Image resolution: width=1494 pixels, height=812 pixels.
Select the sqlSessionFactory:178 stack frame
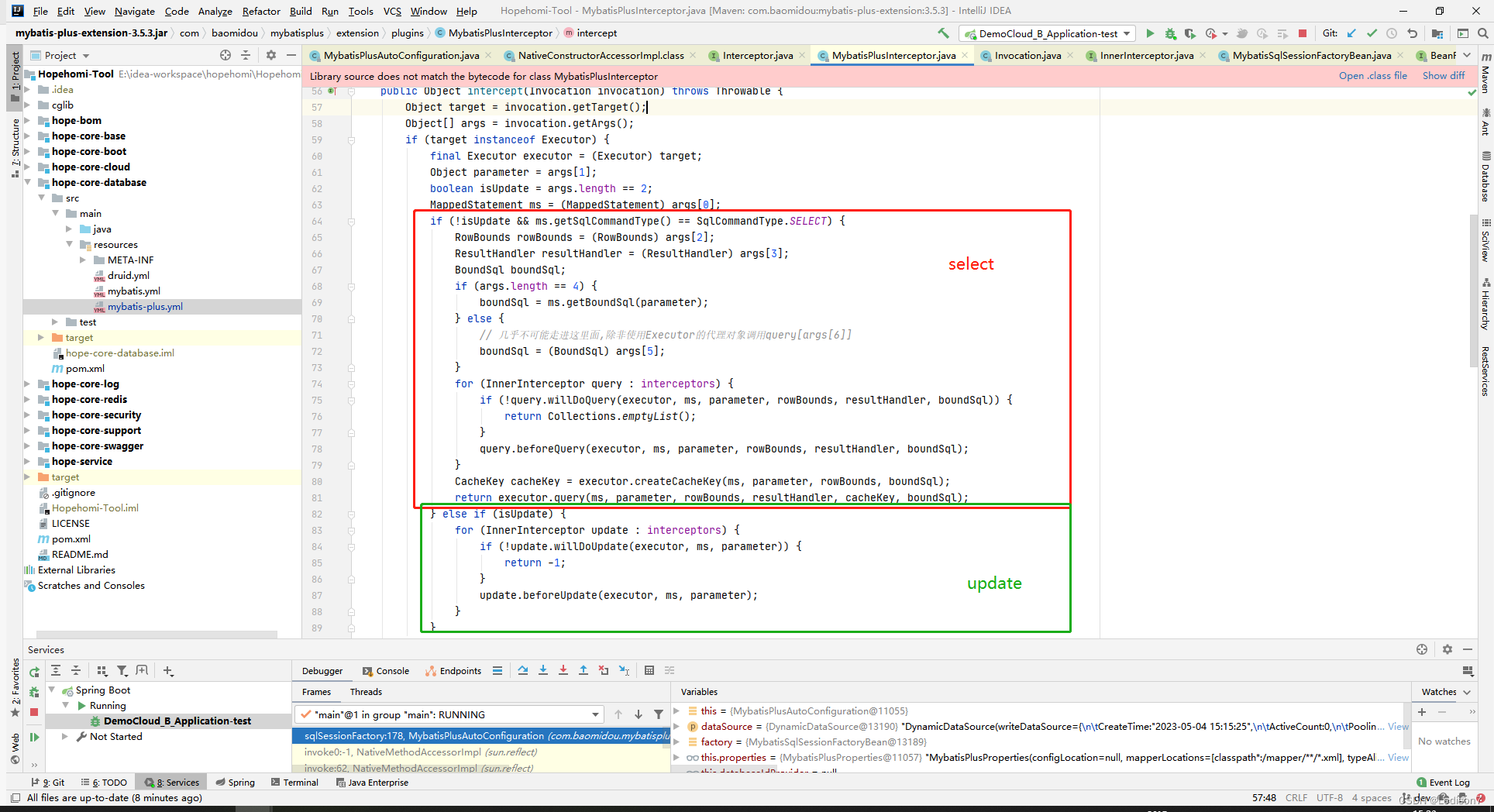tap(480, 736)
